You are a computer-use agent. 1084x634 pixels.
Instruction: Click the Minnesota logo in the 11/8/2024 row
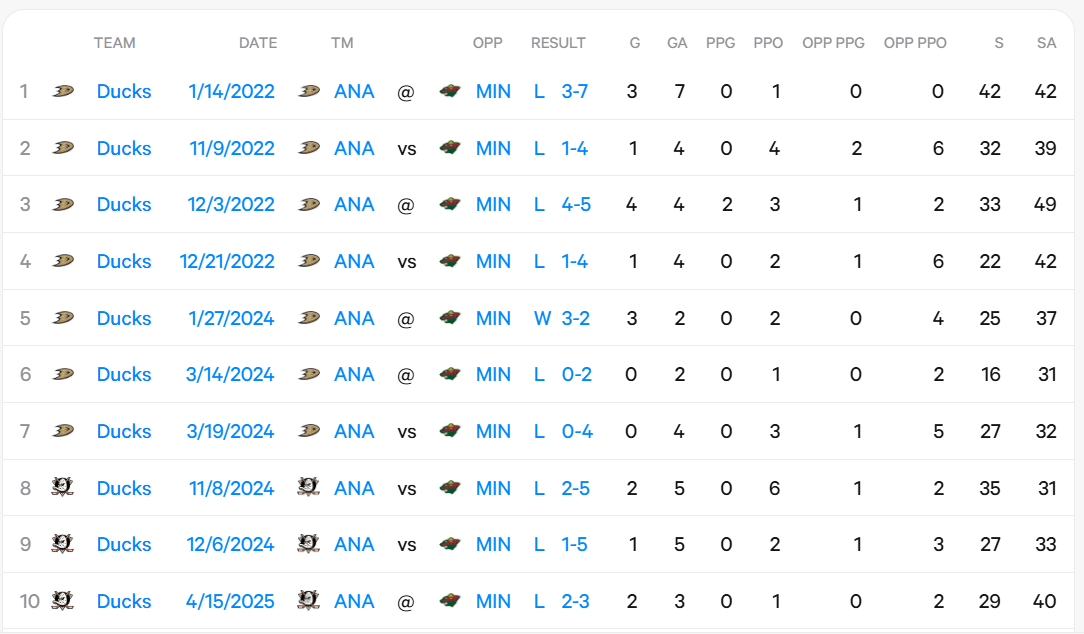tap(452, 488)
